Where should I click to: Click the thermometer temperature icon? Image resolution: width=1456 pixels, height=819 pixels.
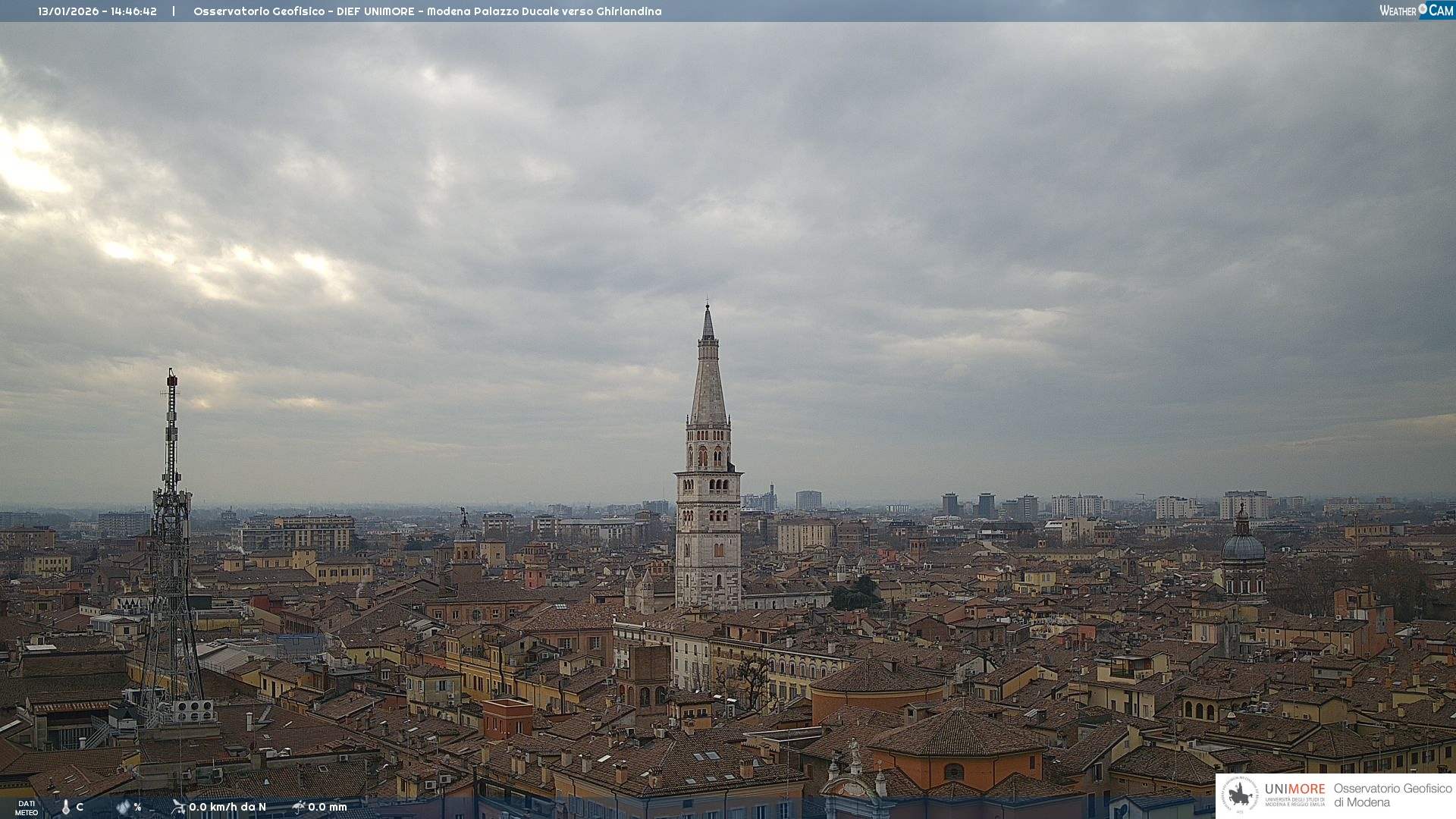coord(65,808)
